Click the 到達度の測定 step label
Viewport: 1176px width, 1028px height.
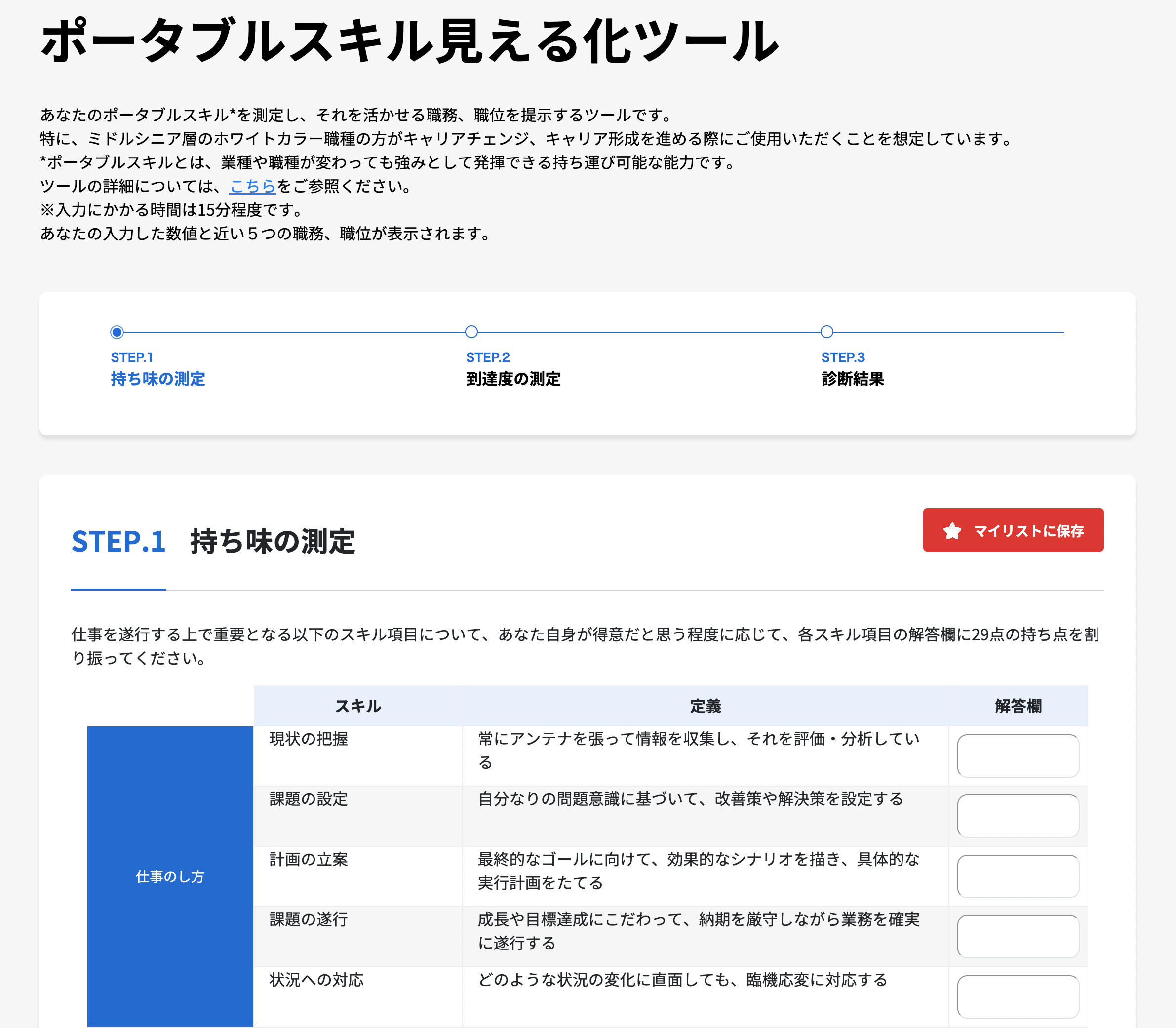[513, 379]
